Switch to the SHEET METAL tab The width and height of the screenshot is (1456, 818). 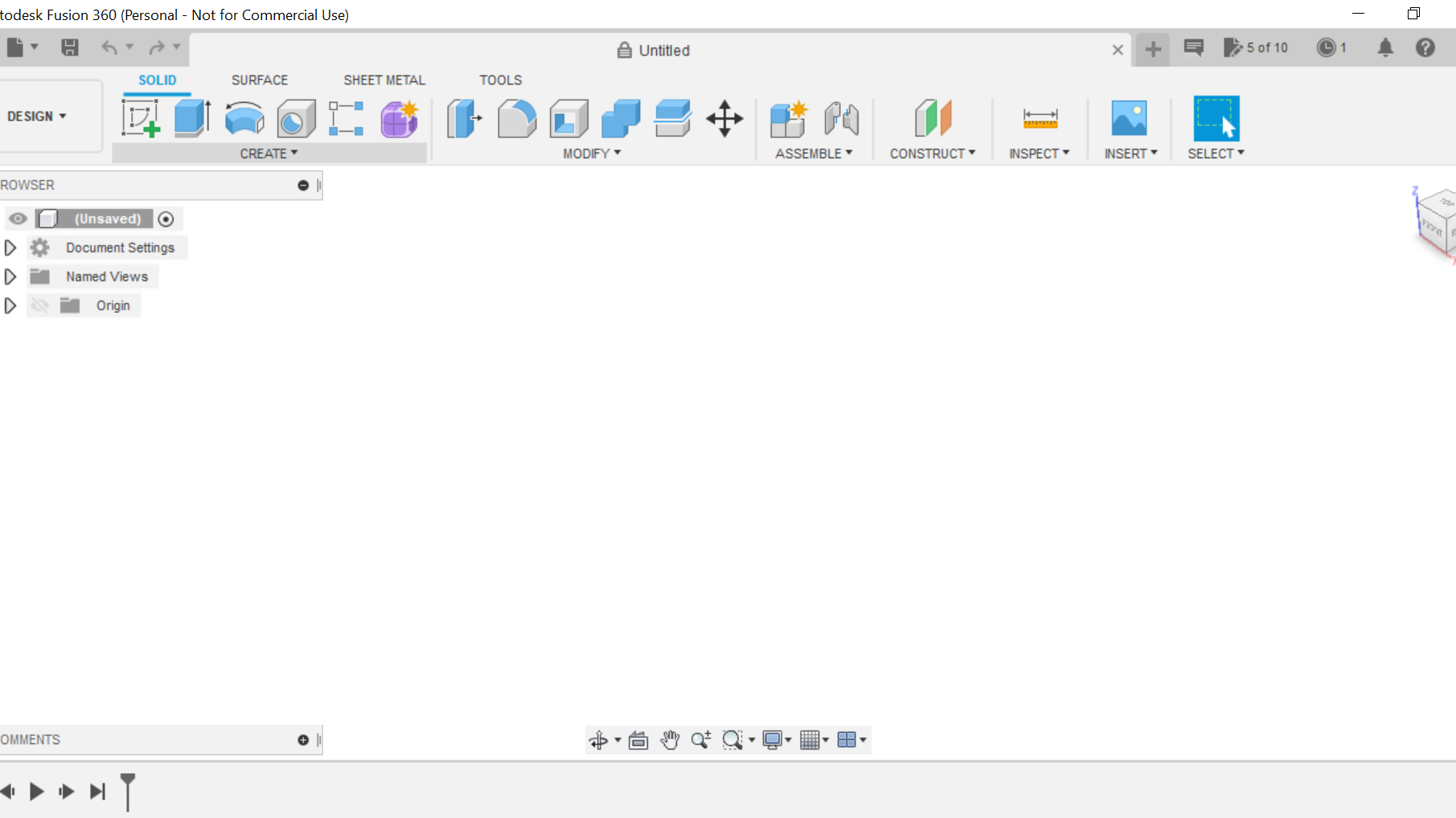pyautogui.click(x=383, y=80)
